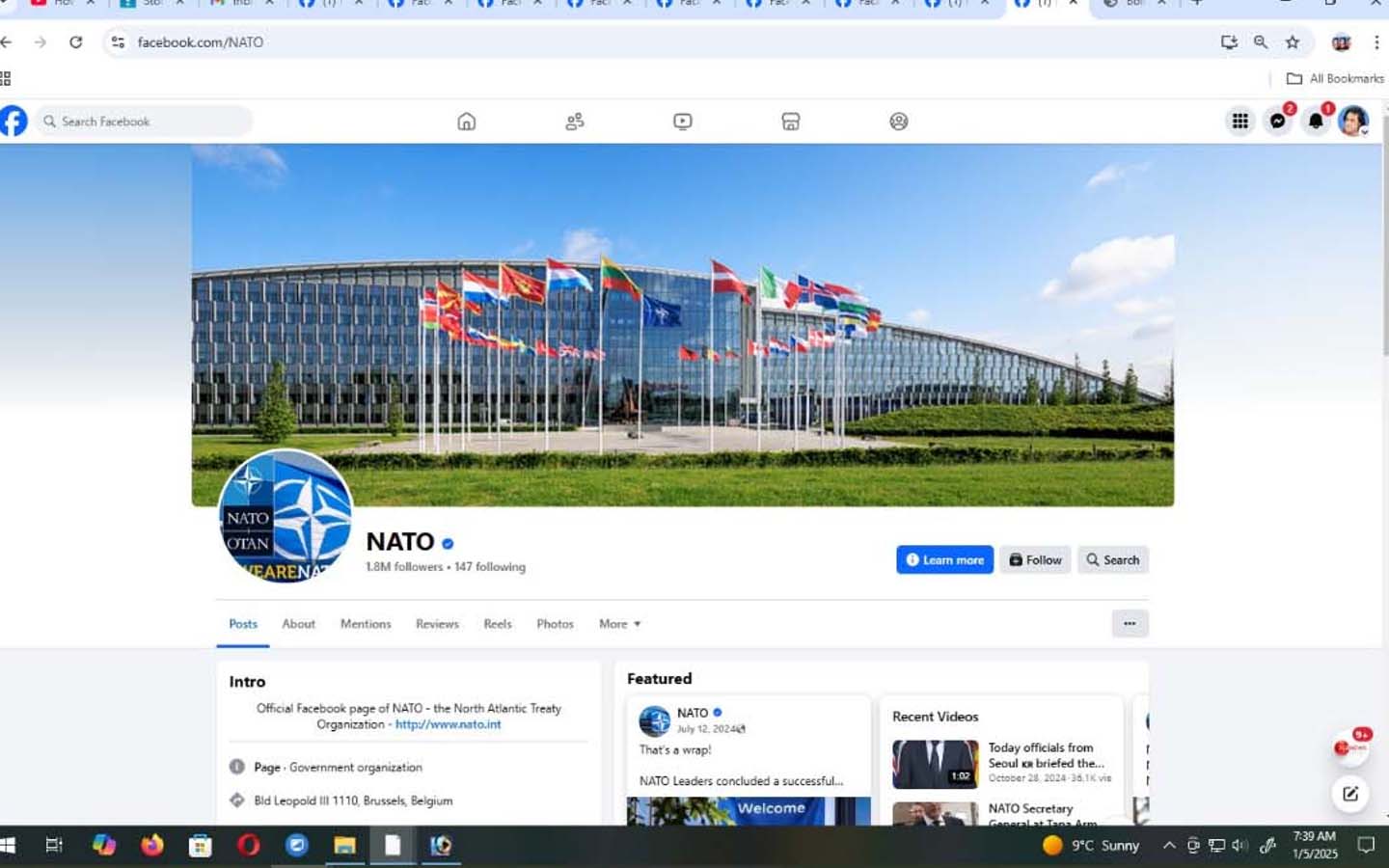The image size is (1389, 868).
Task: Click the address bar URL facebook.com/NATO
Action: [x=201, y=42]
